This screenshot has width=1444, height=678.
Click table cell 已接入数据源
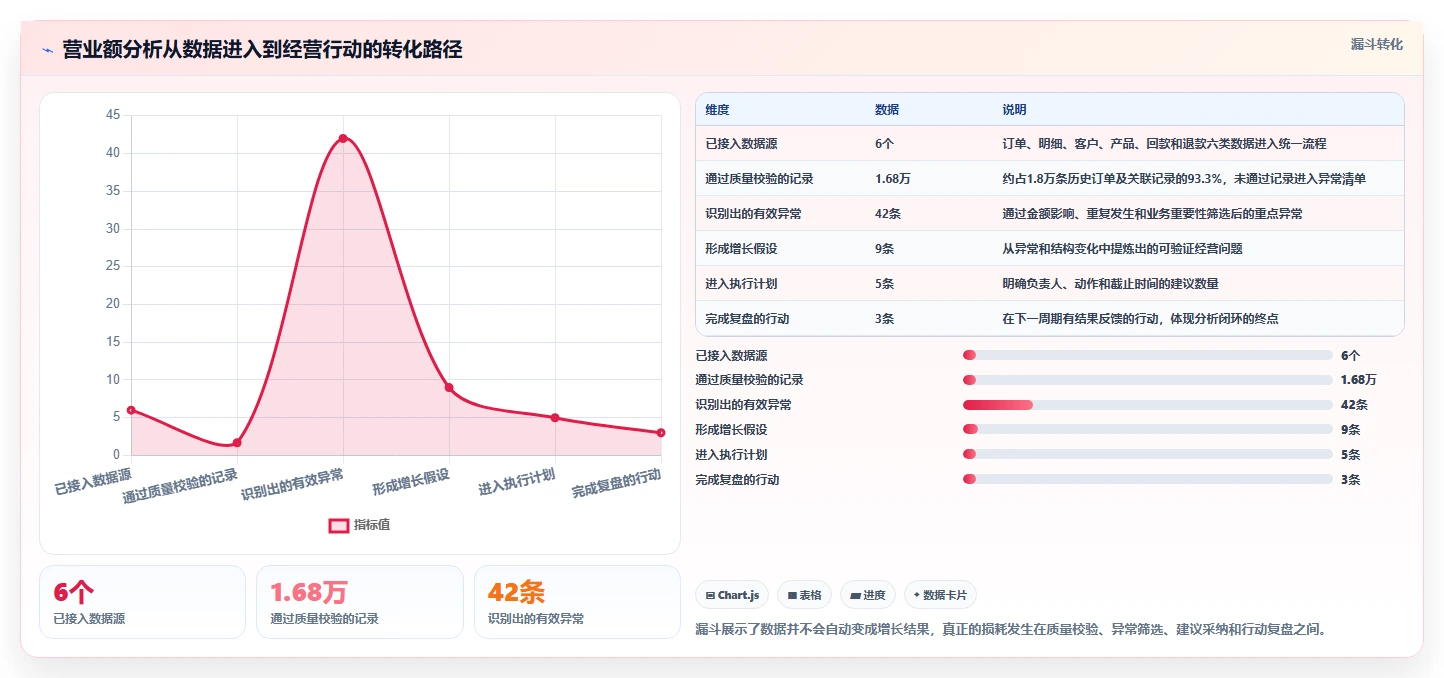click(741, 144)
